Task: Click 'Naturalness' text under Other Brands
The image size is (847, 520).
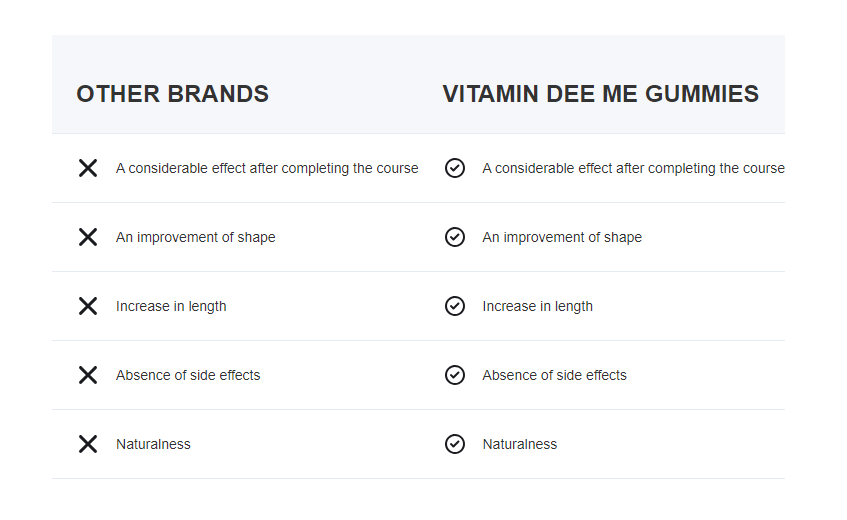Action: coord(153,444)
